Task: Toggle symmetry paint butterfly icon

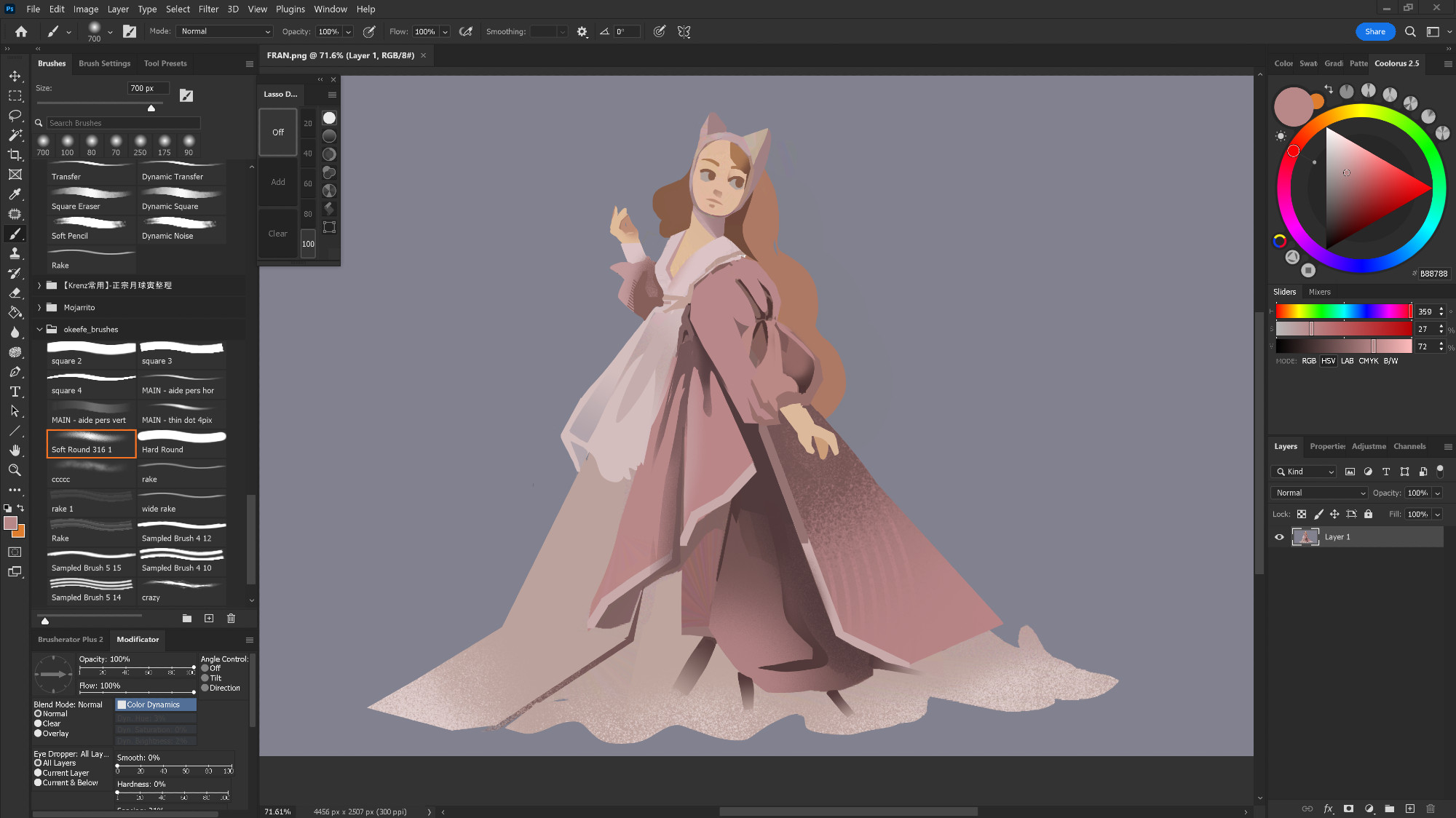Action: click(x=684, y=31)
